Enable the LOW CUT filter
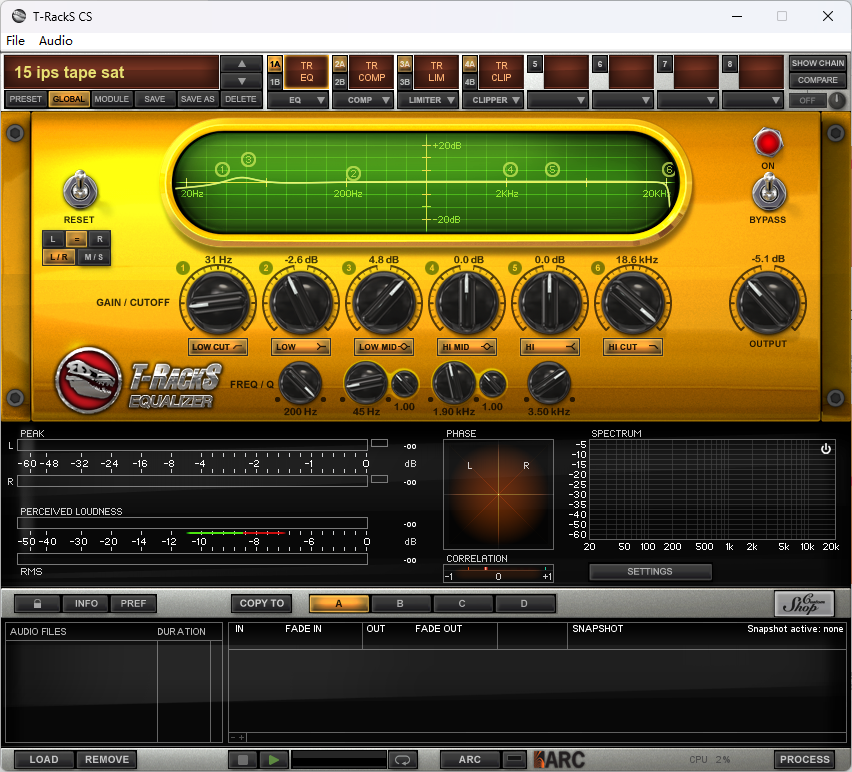Viewport: 852px width, 772px height. [218, 347]
